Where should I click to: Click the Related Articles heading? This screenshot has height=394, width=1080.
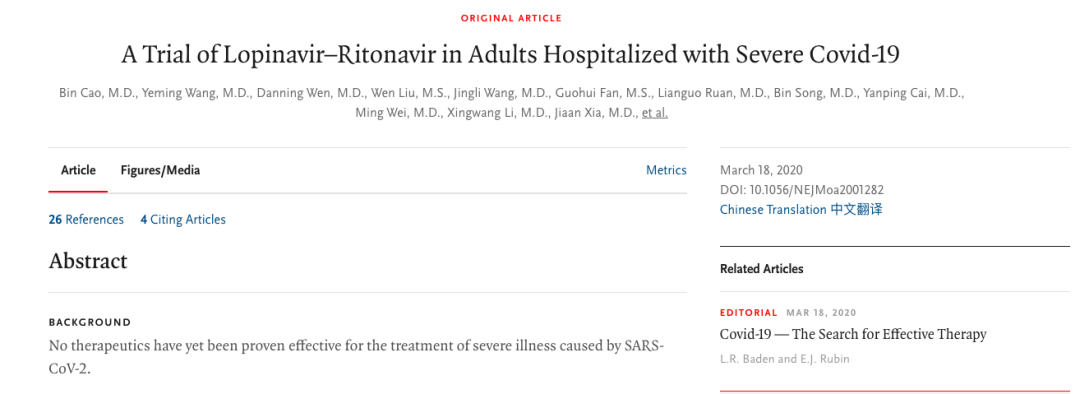click(x=762, y=269)
